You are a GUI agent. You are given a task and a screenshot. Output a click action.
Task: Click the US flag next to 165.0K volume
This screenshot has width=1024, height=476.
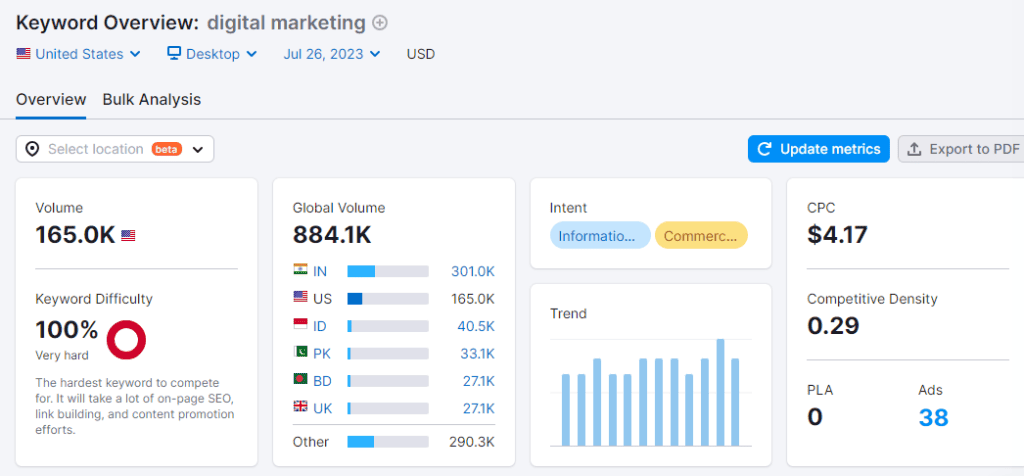tap(128, 236)
